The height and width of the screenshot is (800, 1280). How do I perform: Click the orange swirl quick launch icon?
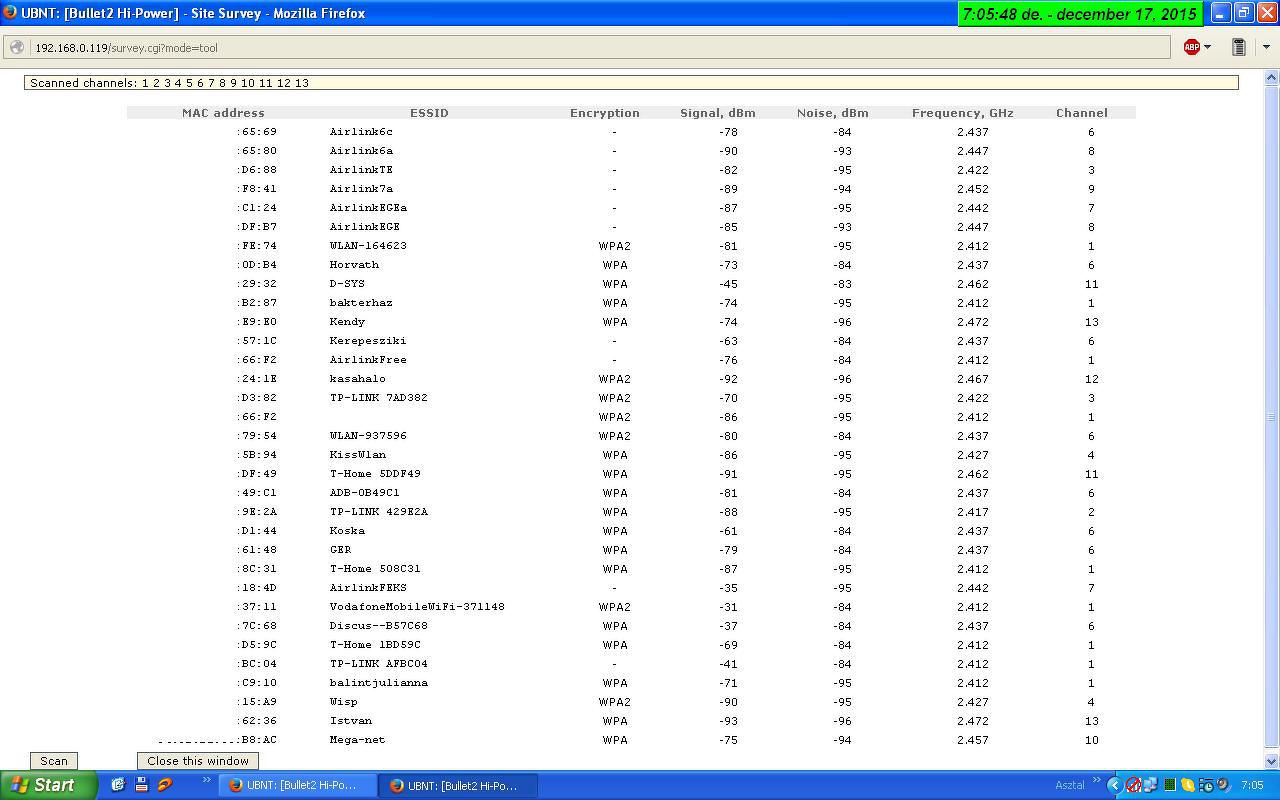point(165,785)
